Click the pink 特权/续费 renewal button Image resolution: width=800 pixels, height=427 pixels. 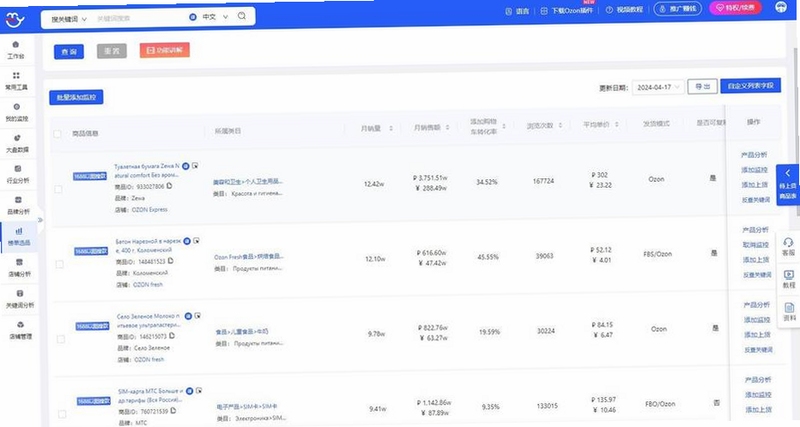point(735,8)
